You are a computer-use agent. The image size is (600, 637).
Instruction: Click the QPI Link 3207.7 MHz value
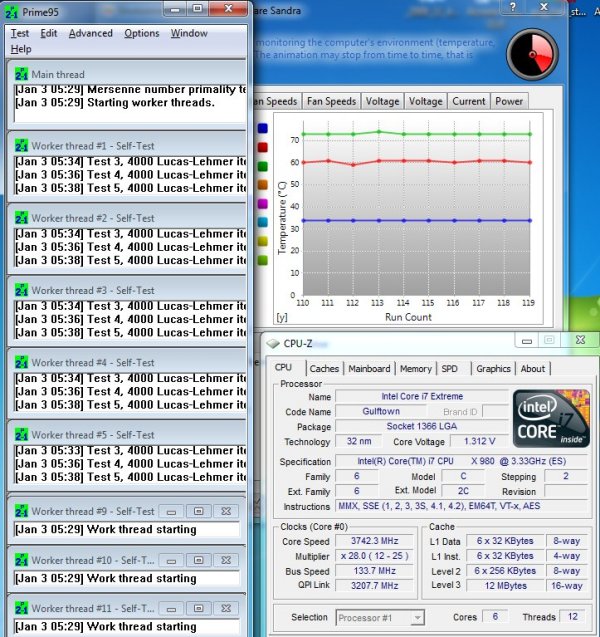point(375,585)
